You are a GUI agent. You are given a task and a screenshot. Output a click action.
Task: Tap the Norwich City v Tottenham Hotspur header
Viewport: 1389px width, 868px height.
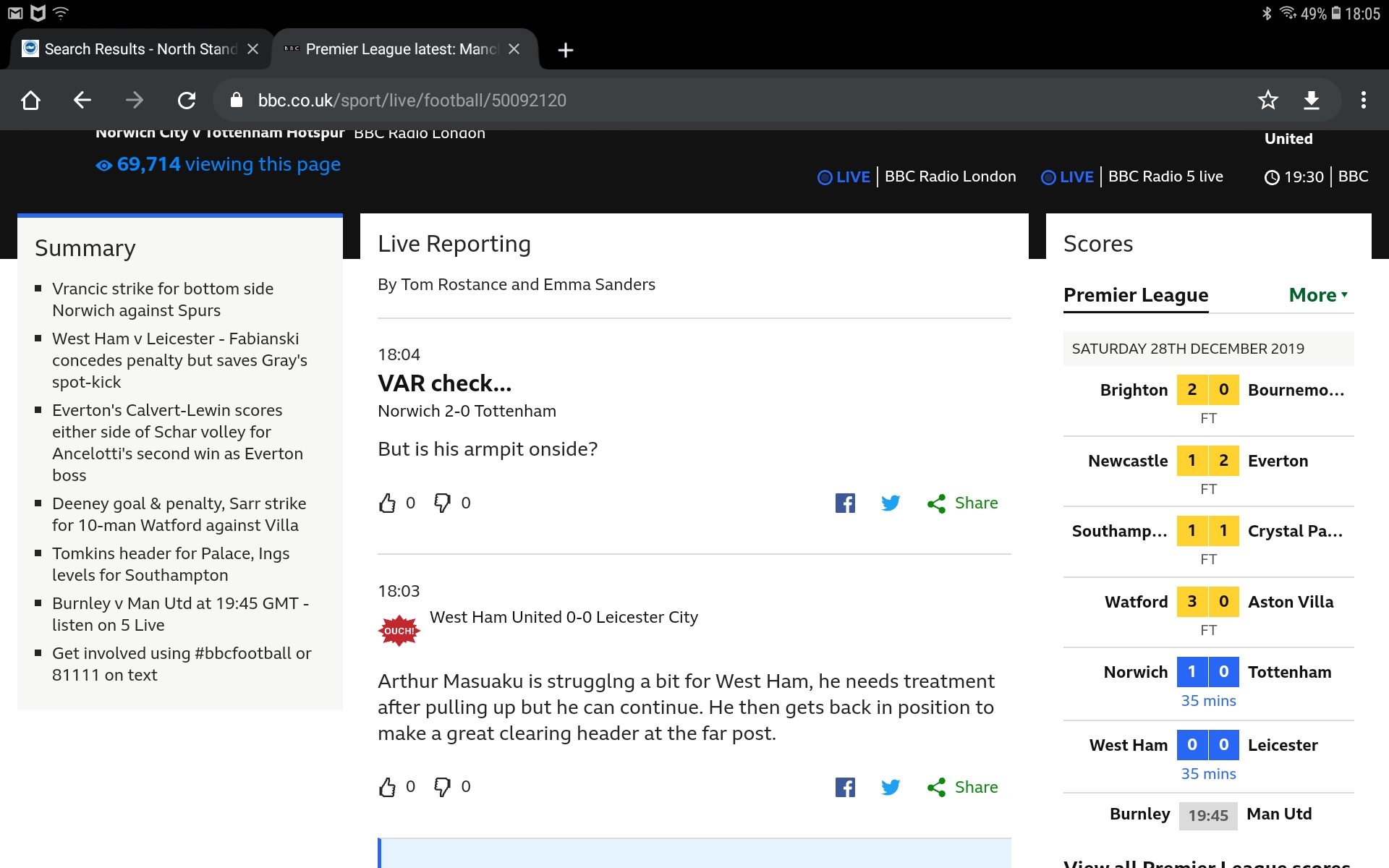(220, 133)
